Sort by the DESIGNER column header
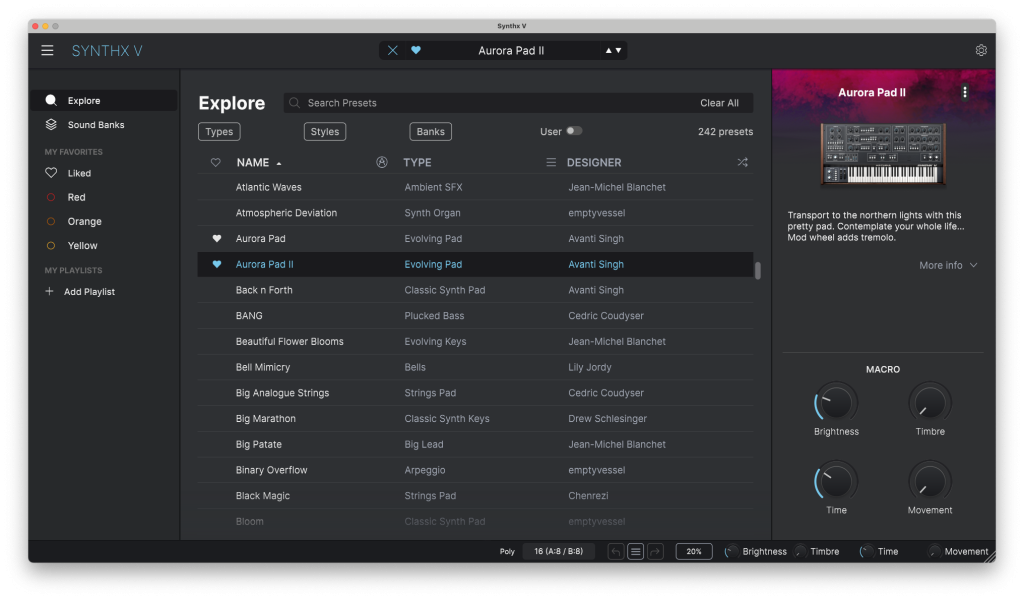Screen dimensions: 1024x600 pyautogui.click(x=594, y=163)
